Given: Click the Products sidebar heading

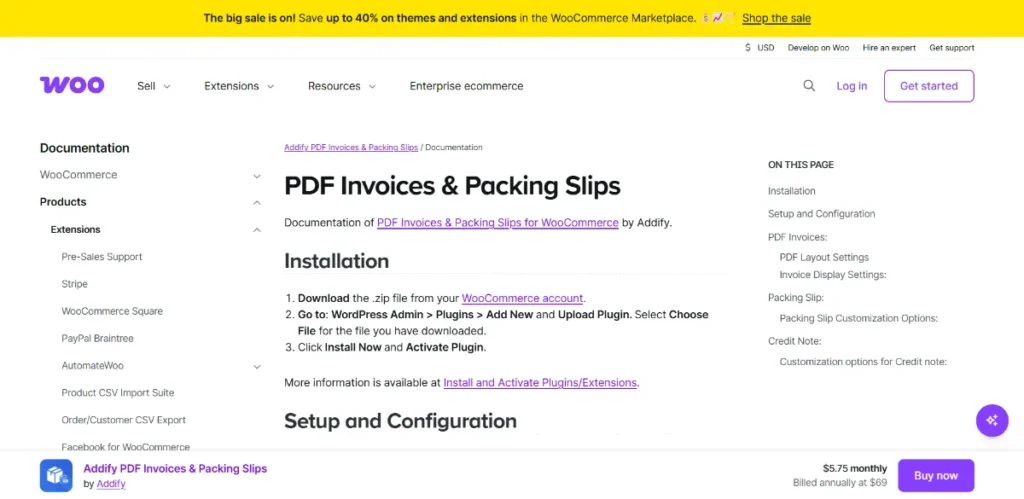Looking at the screenshot, I should pos(63,202).
